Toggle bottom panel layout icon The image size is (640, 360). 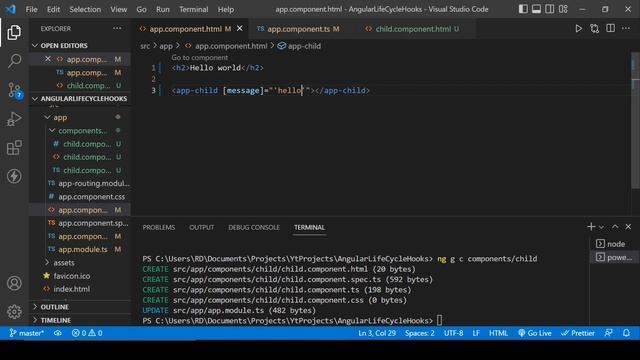536,9
